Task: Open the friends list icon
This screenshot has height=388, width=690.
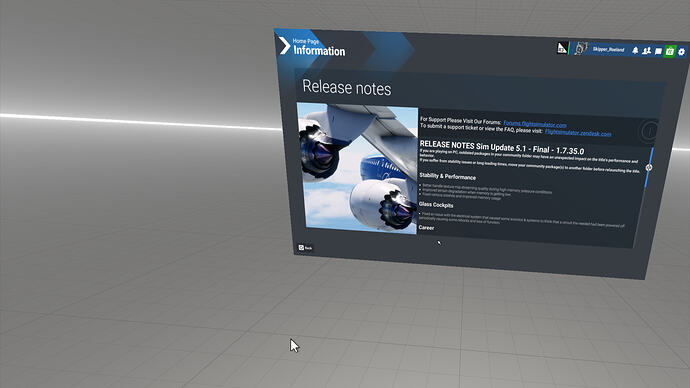Action: pyautogui.click(x=646, y=51)
